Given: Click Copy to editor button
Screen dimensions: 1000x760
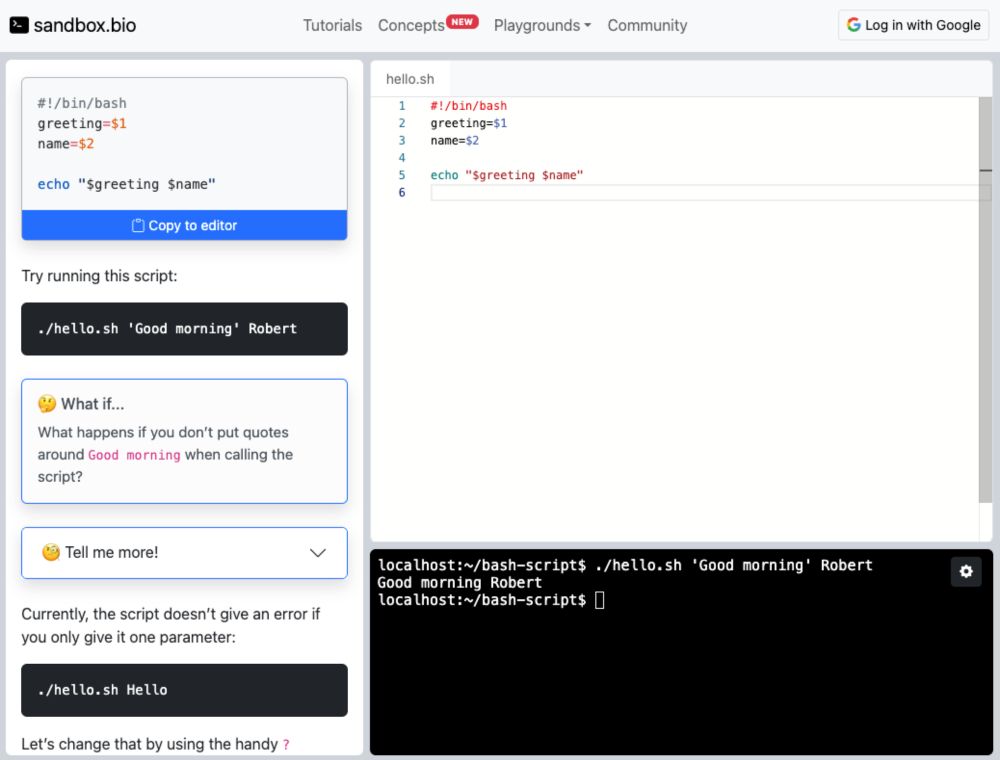Looking at the screenshot, I should click(184, 225).
